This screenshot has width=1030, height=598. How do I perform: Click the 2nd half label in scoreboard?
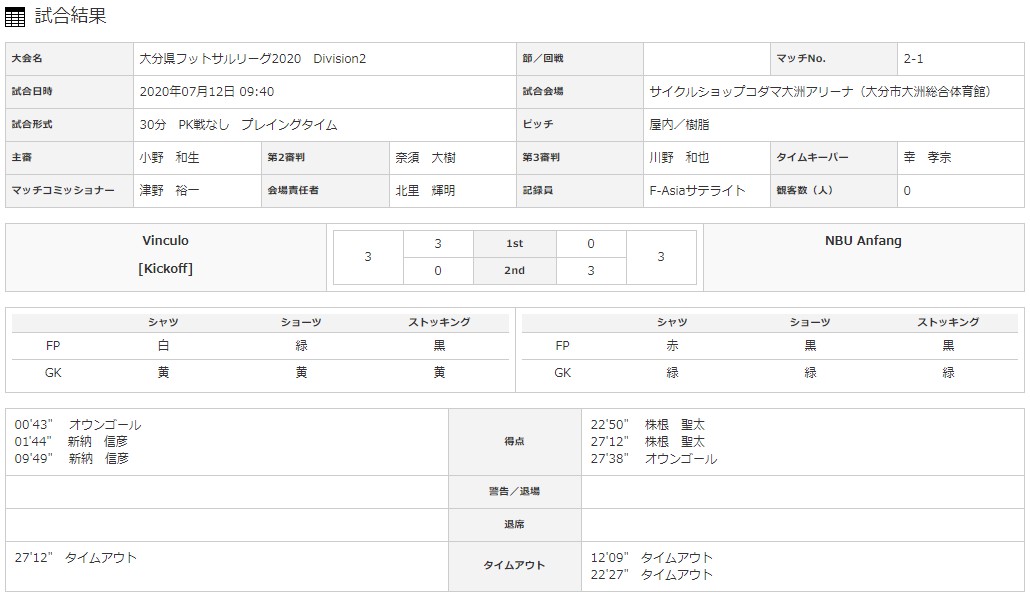[514, 270]
